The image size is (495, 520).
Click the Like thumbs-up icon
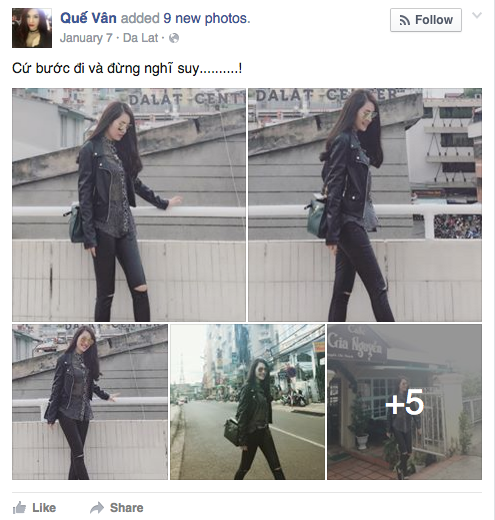[x=19, y=508]
